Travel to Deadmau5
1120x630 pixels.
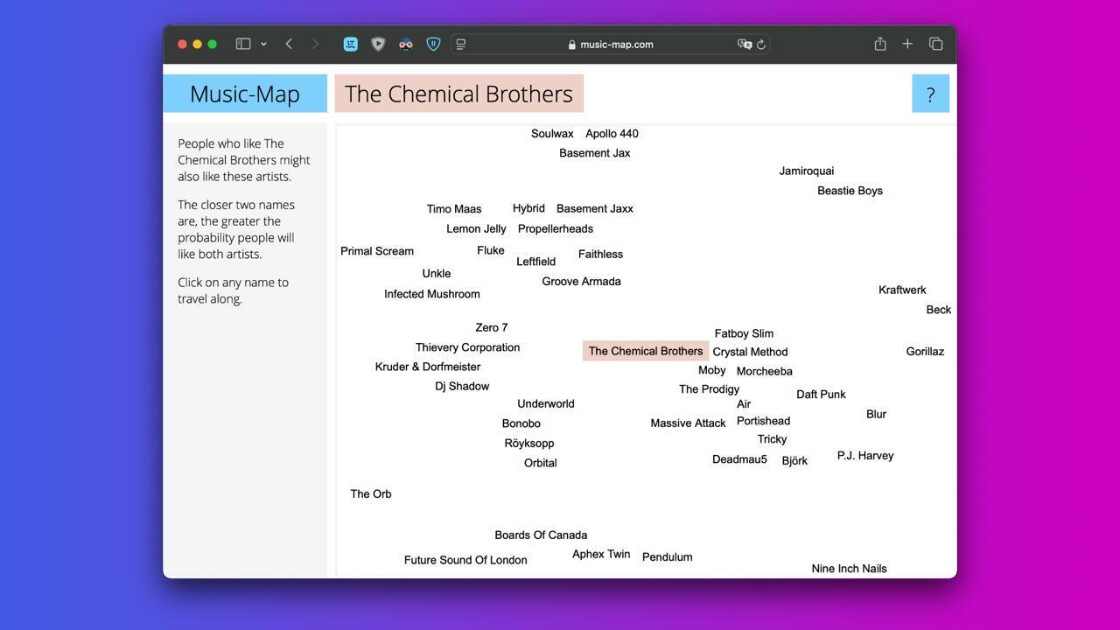point(739,459)
